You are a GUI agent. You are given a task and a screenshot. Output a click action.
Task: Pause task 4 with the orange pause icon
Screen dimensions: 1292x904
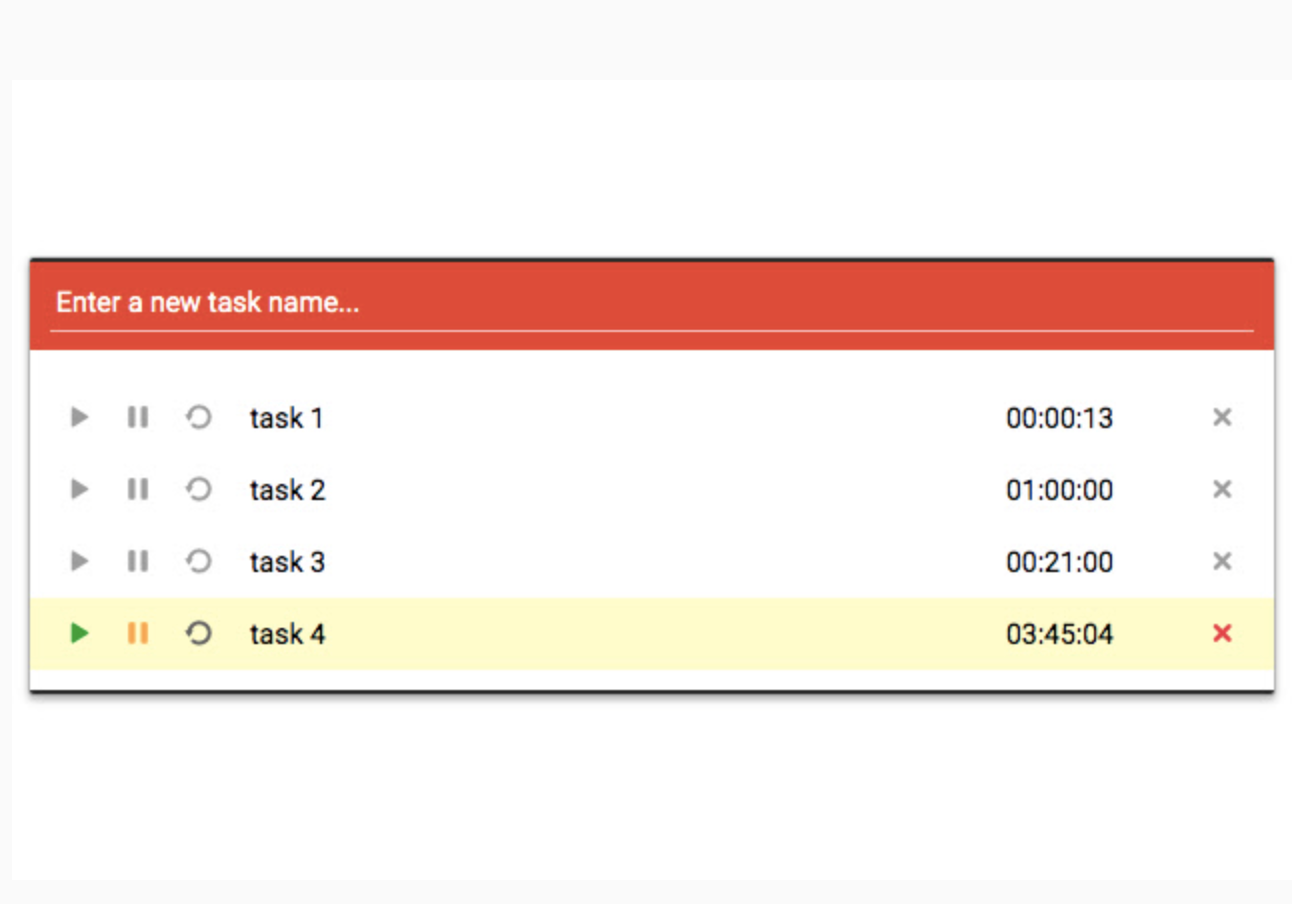point(138,633)
